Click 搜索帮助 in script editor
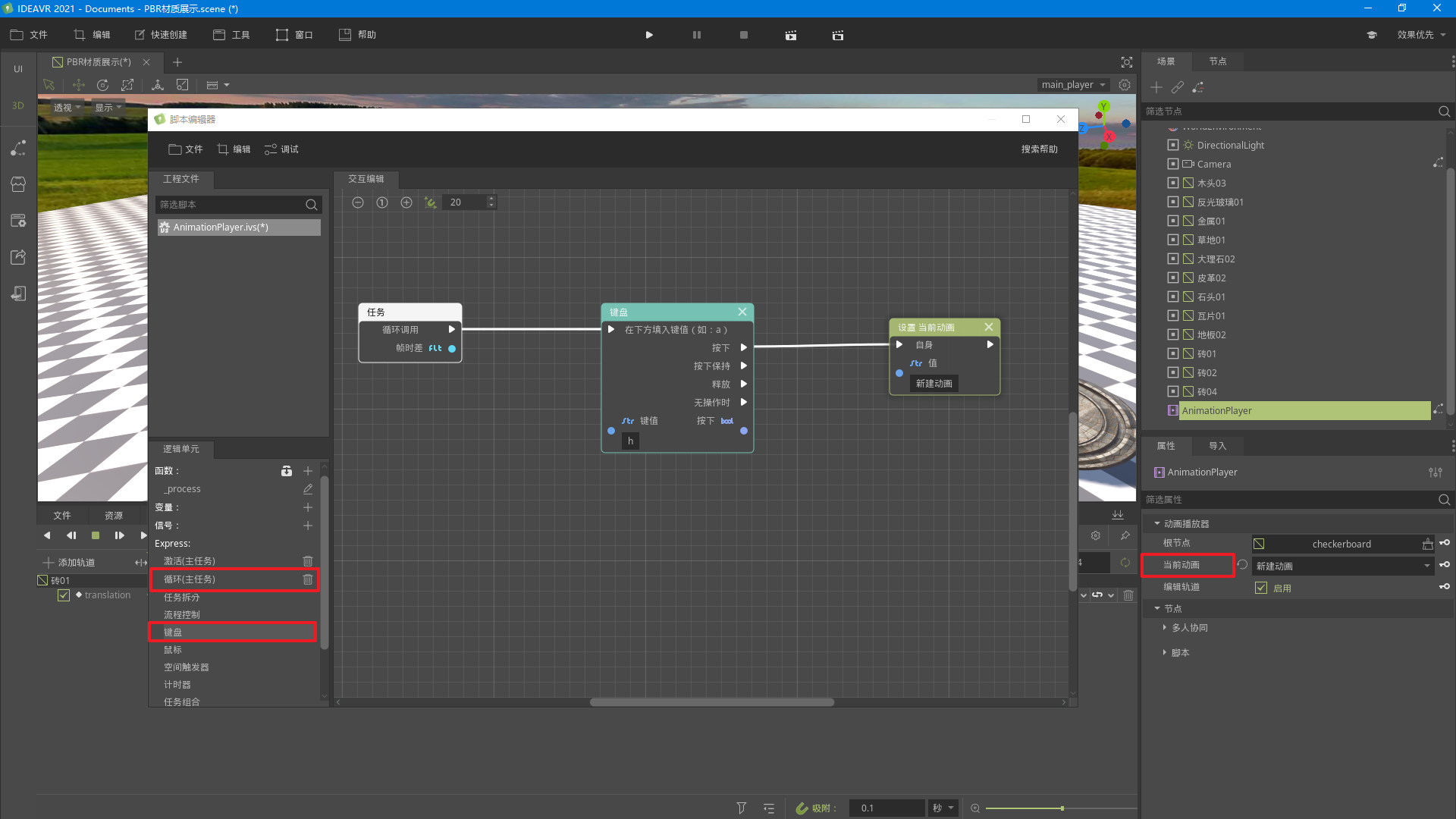The width and height of the screenshot is (1456, 819). coord(1039,149)
